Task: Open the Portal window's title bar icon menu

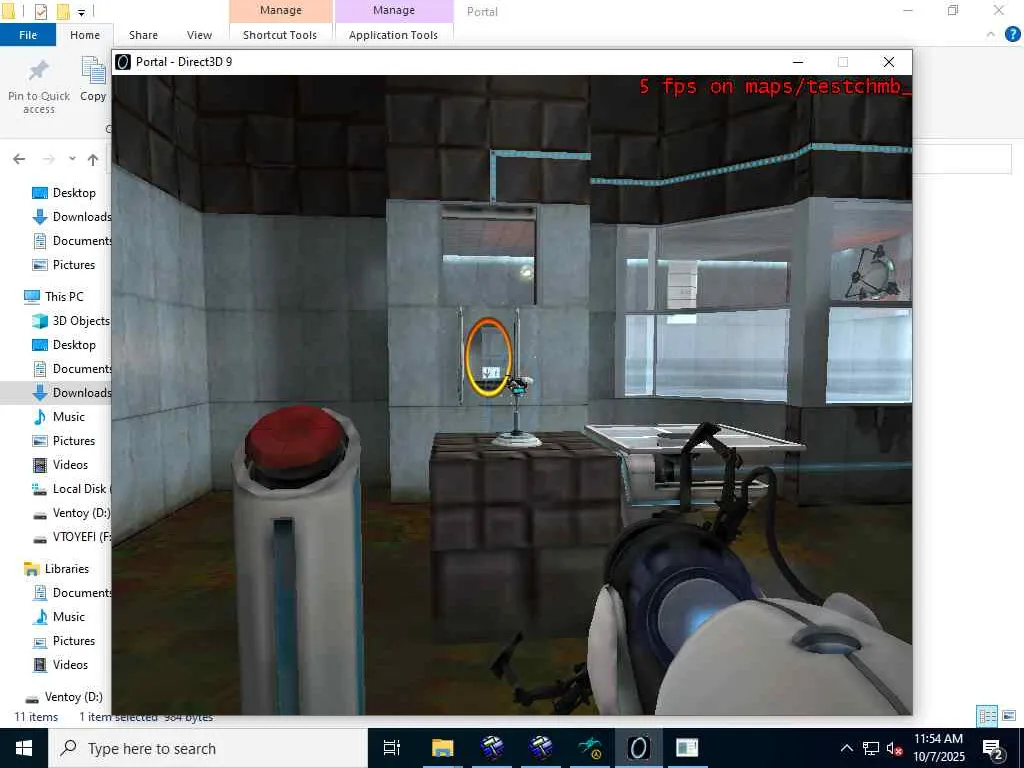Action: 123,62
